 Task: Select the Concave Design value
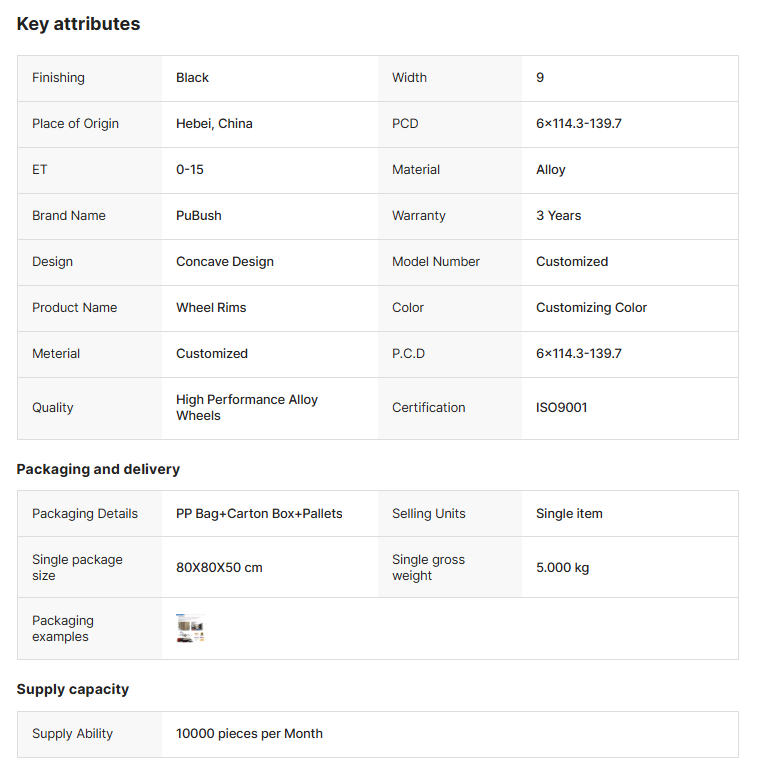225,262
